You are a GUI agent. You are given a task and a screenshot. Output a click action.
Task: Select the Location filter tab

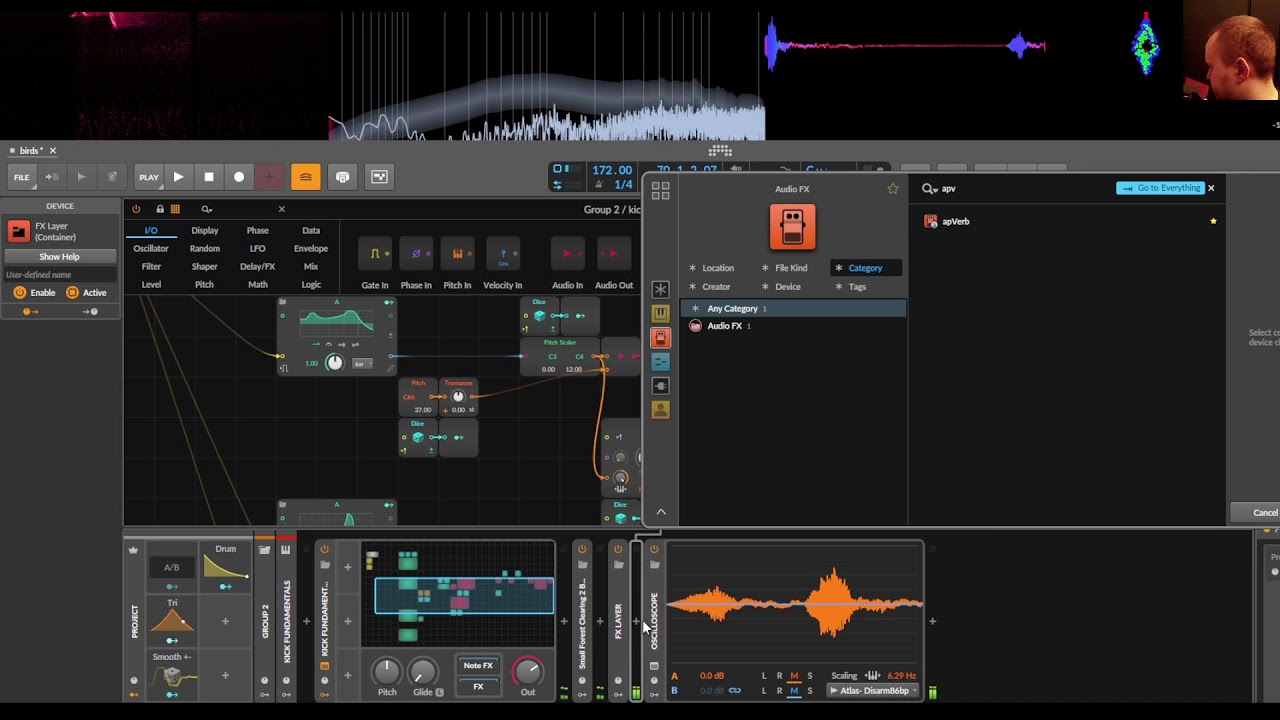click(717, 268)
